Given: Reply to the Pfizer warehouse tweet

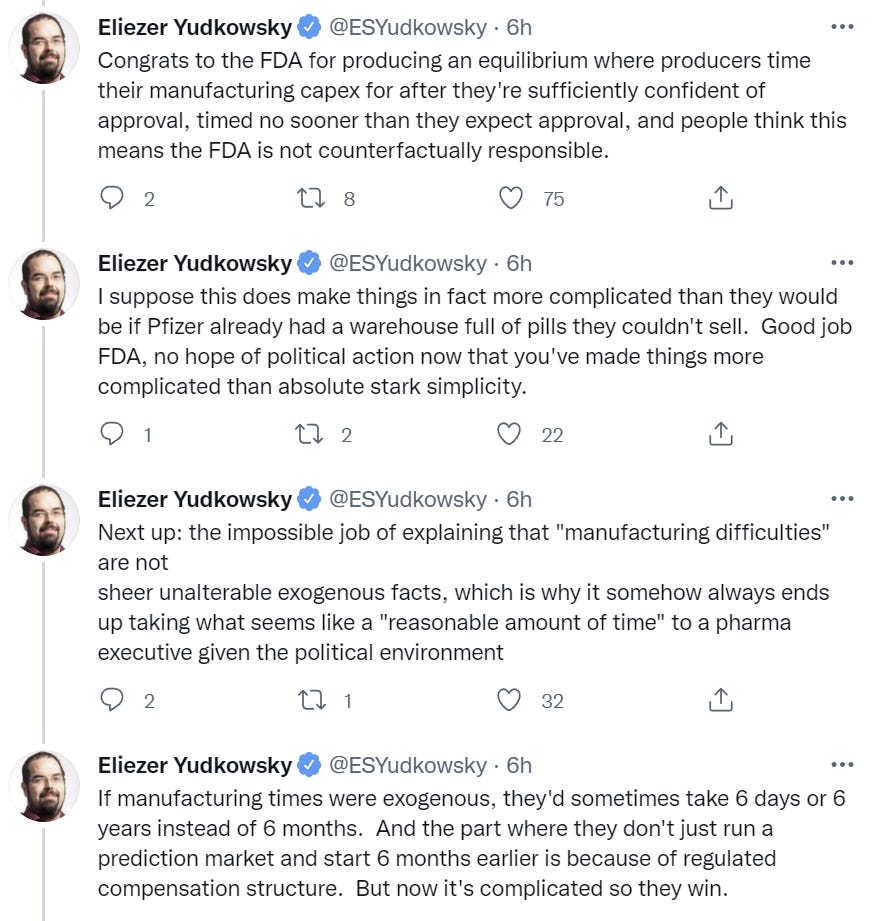Looking at the screenshot, I should click(x=114, y=434).
